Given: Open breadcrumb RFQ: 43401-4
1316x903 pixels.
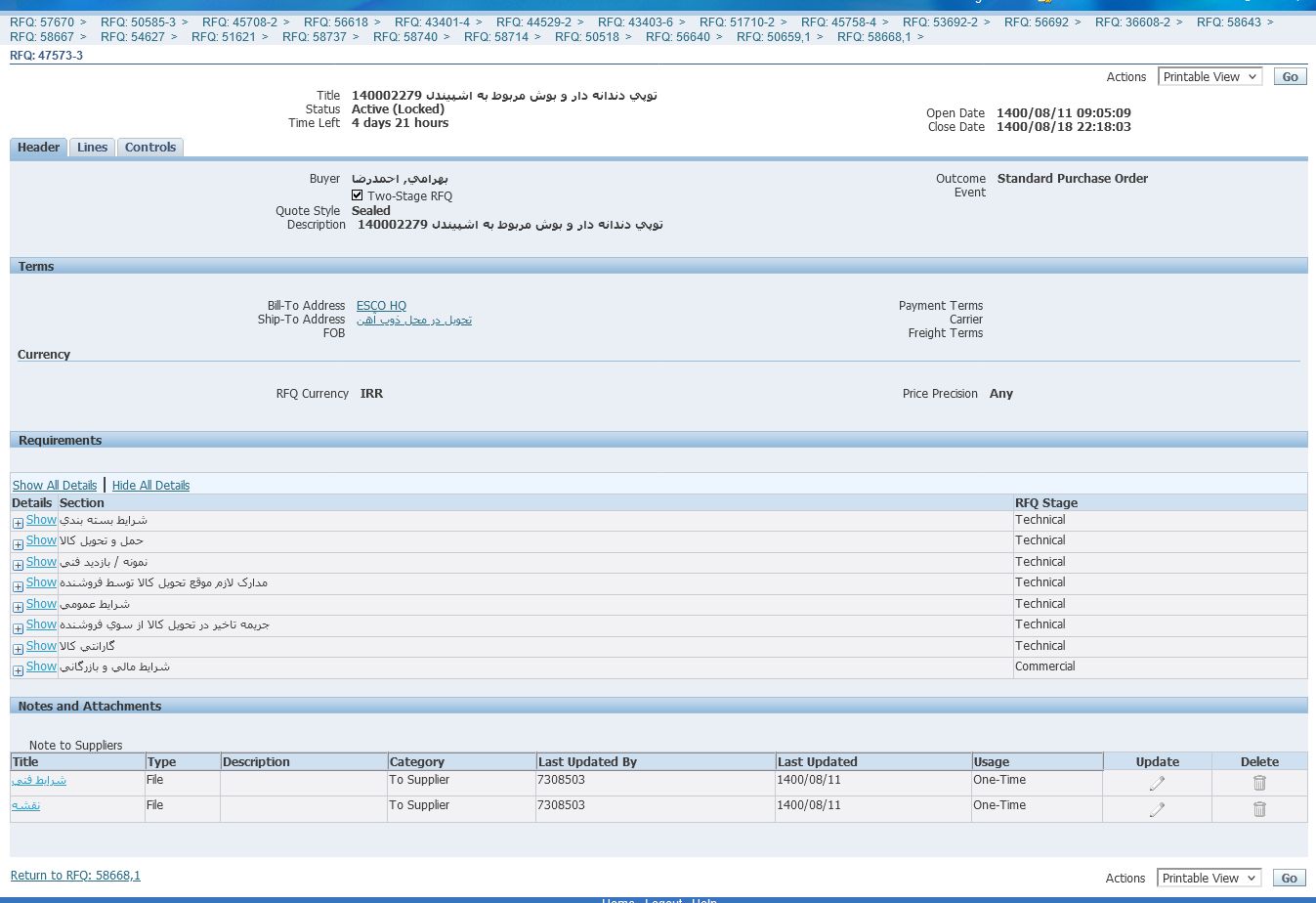Looking at the screenshot, I should [x=433, y=21].
